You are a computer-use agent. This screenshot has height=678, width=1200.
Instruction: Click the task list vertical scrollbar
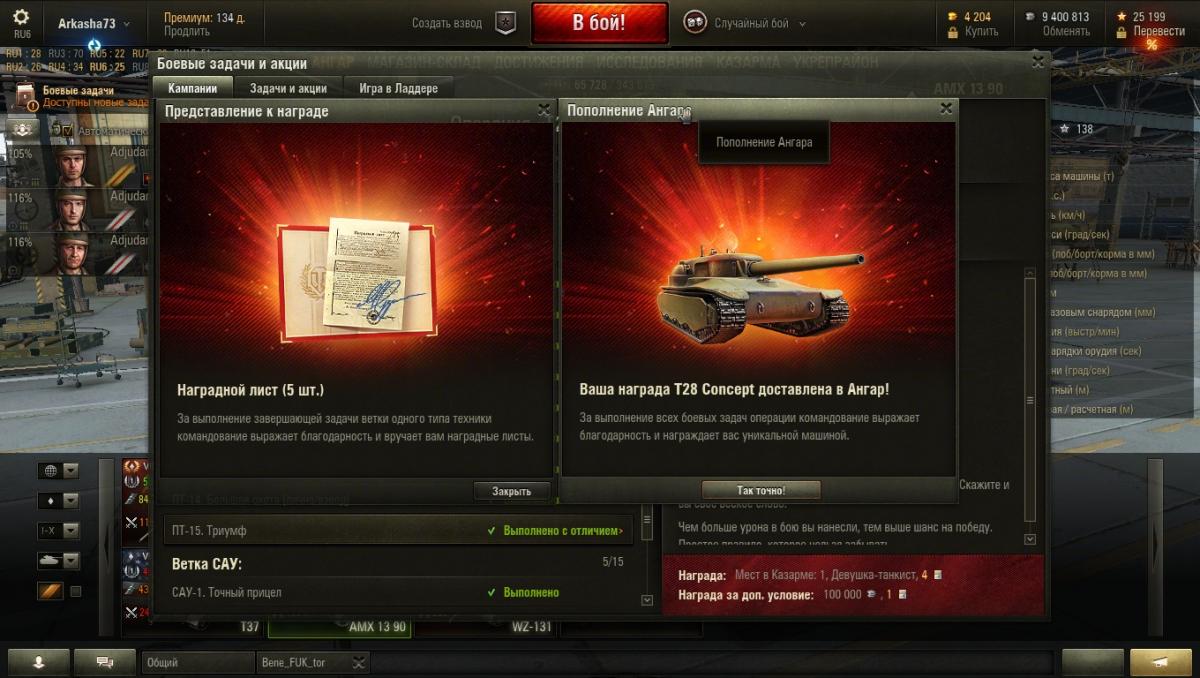(647, 555)
